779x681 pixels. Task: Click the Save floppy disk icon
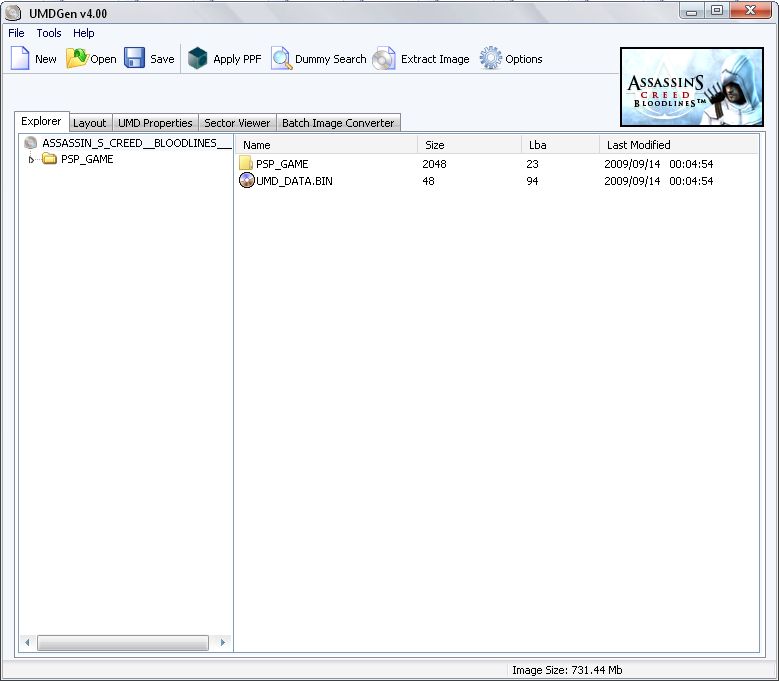click(x=134, y=58)
